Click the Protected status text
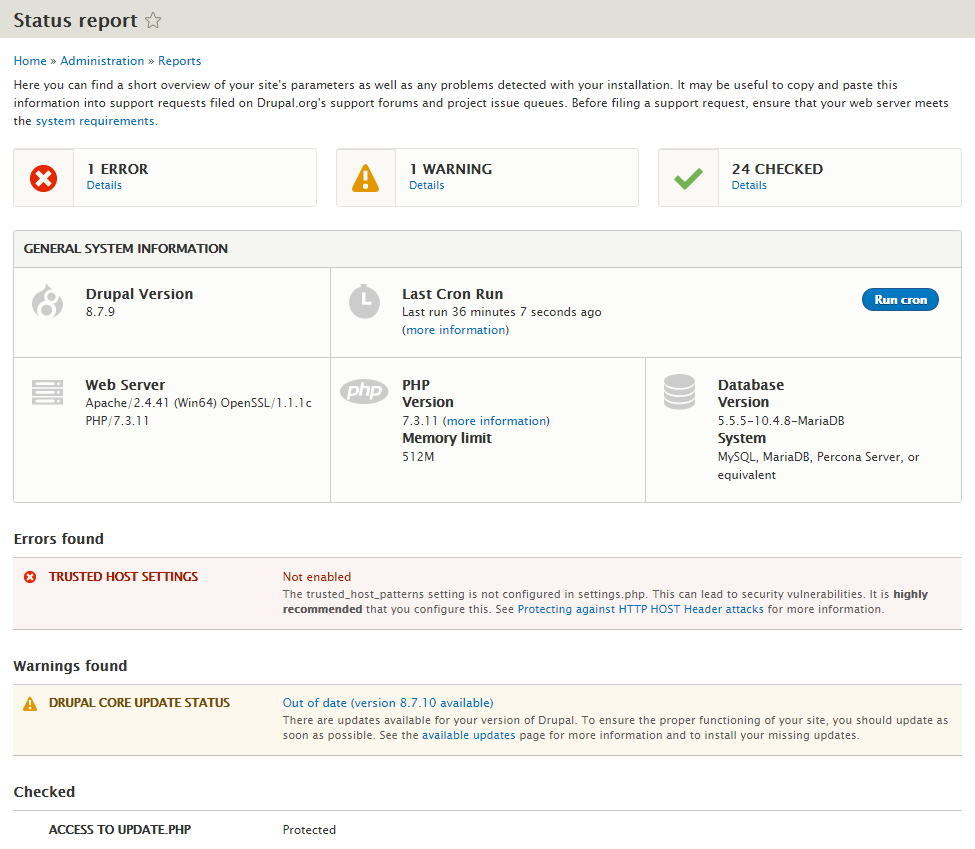Screen dimensions: 975x849 click(x=309, y=830)
